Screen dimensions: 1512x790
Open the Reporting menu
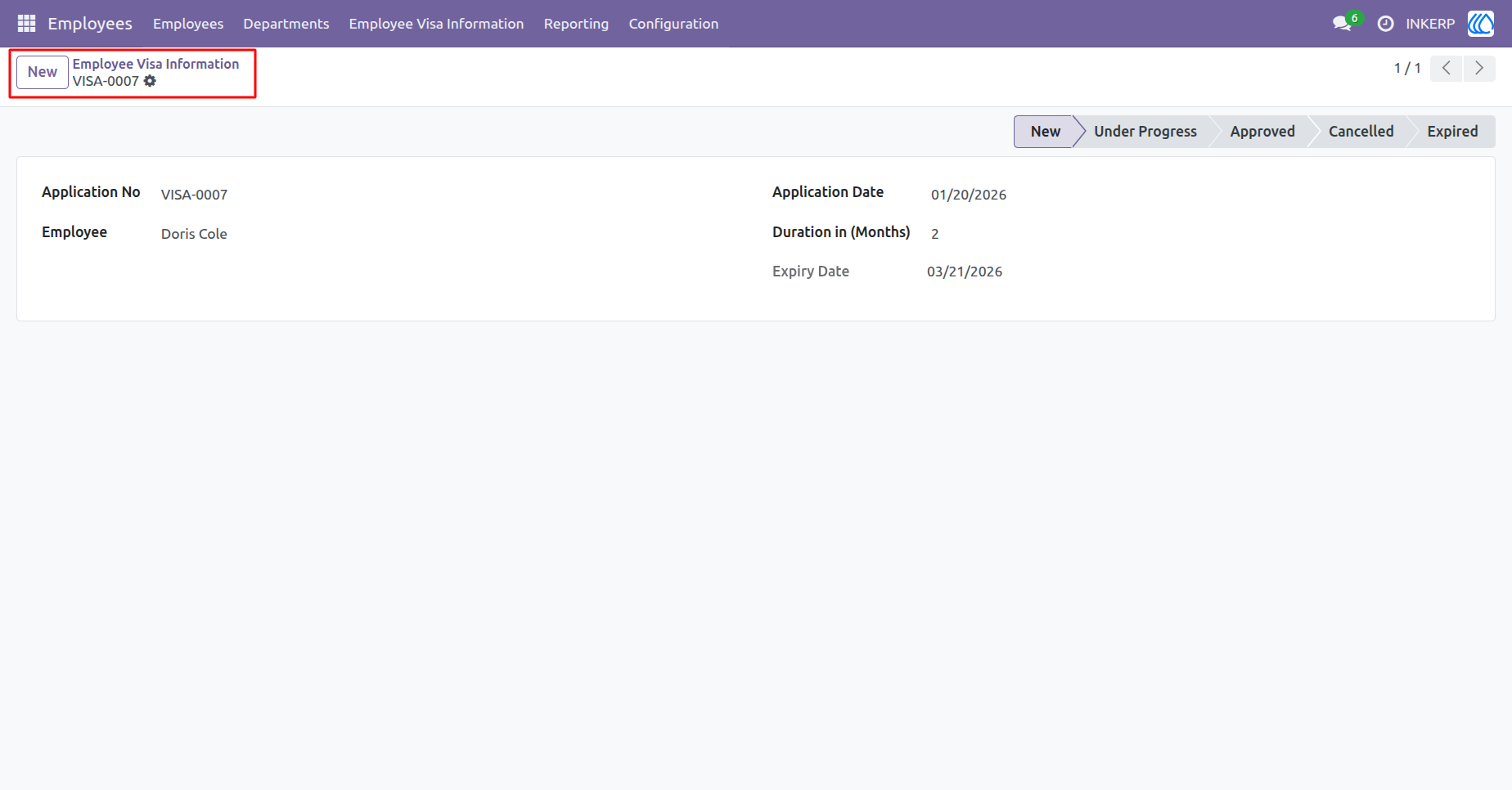576,24
